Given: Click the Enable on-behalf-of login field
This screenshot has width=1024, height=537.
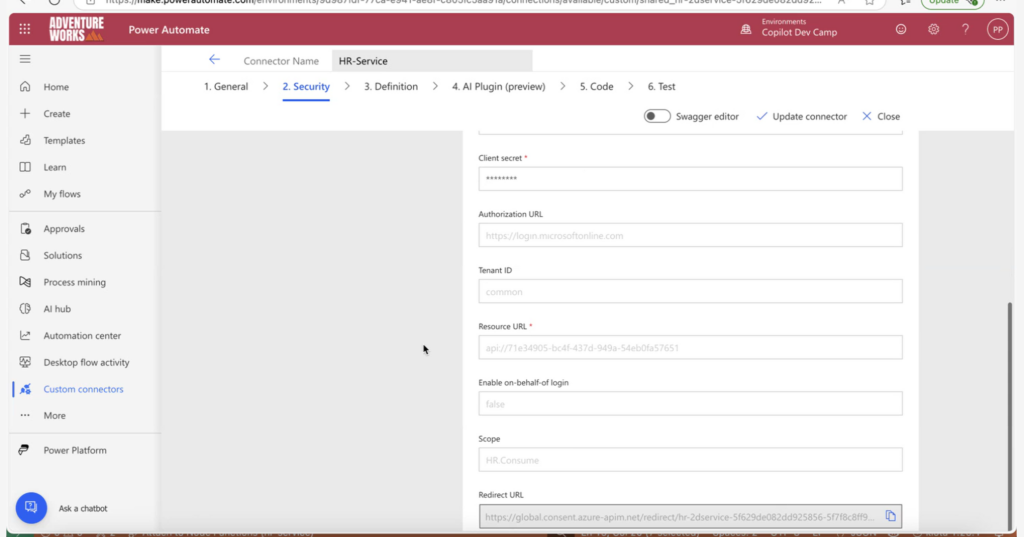Looking at the screenshot, I should (x=690, y=404).
